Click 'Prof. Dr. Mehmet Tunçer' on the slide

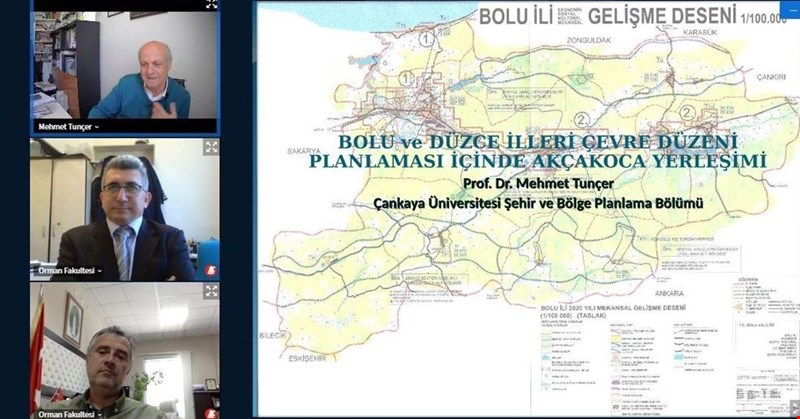tap(538, 183)
